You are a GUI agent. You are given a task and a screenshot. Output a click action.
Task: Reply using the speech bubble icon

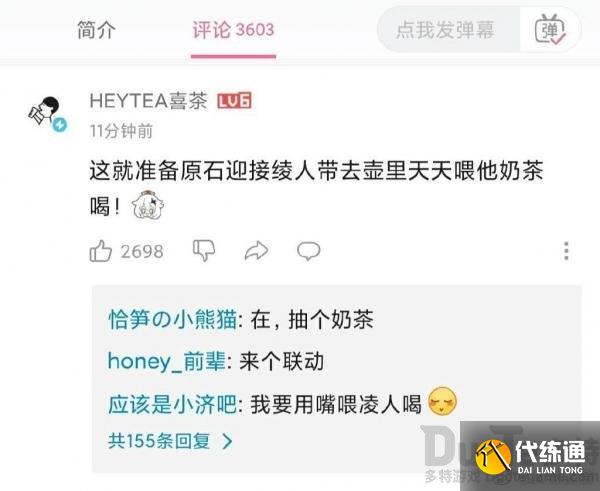[308, 251]
